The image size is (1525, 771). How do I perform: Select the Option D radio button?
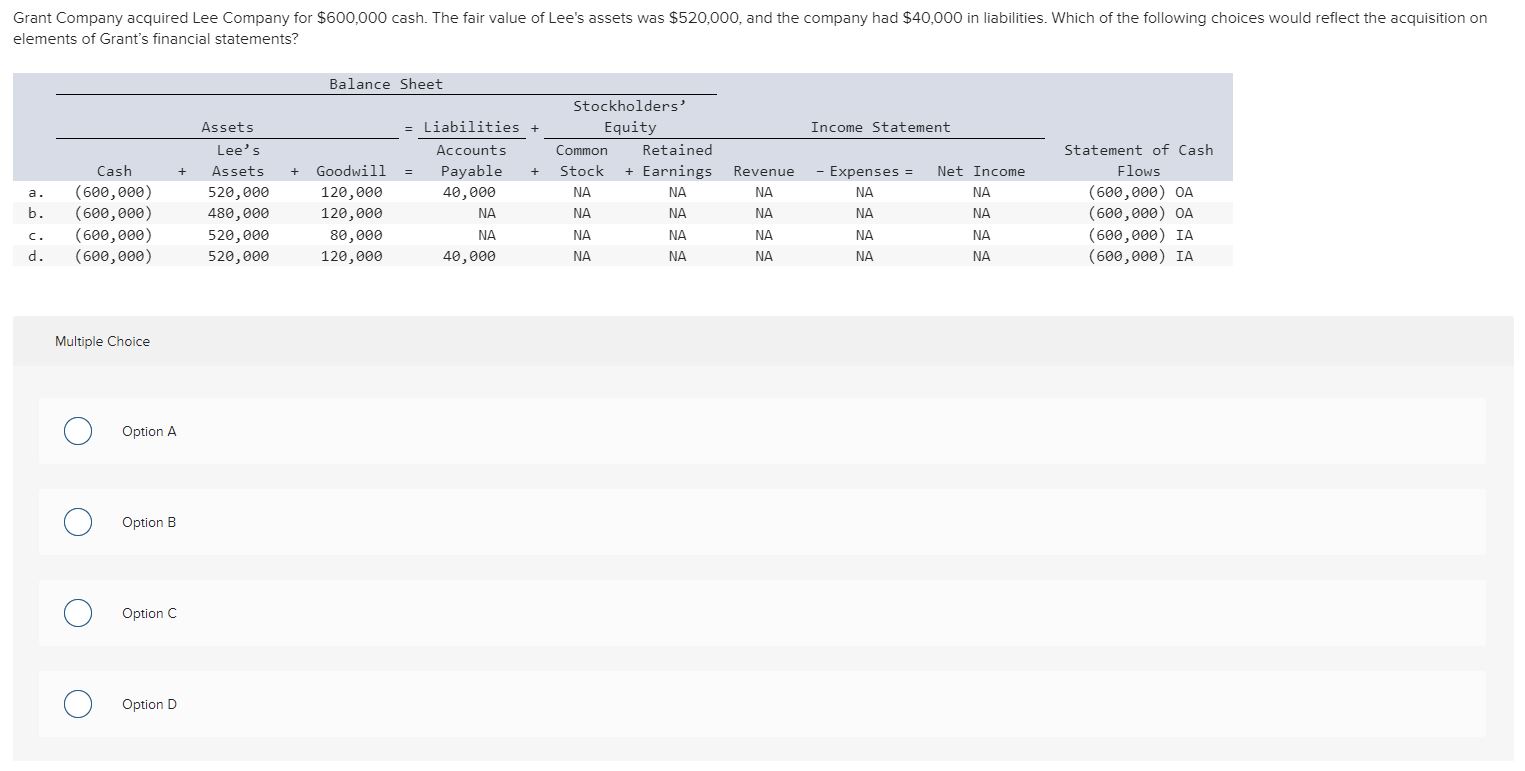77,703
